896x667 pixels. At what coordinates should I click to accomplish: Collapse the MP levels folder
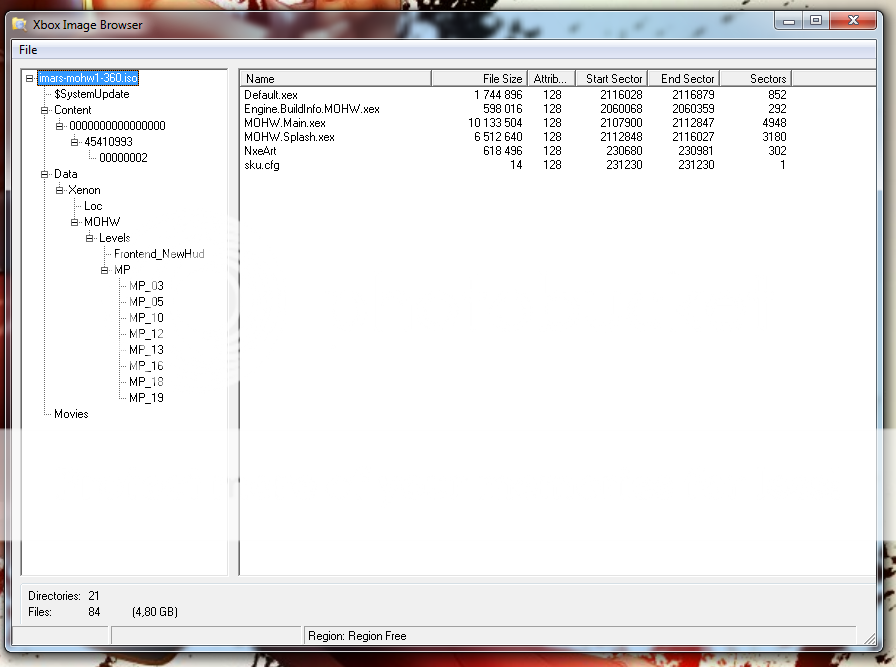click(105, 270)
